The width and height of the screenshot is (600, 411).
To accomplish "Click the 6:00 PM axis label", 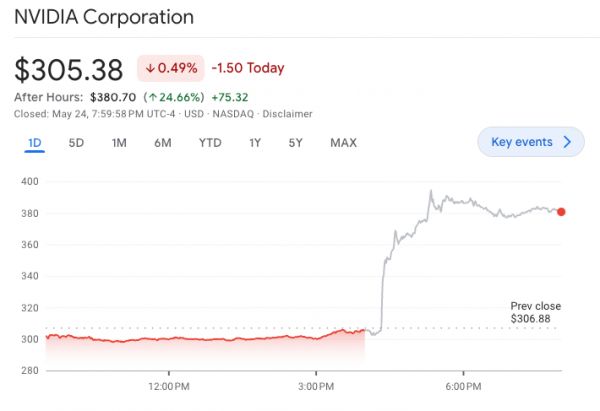I will click(464, 385).
